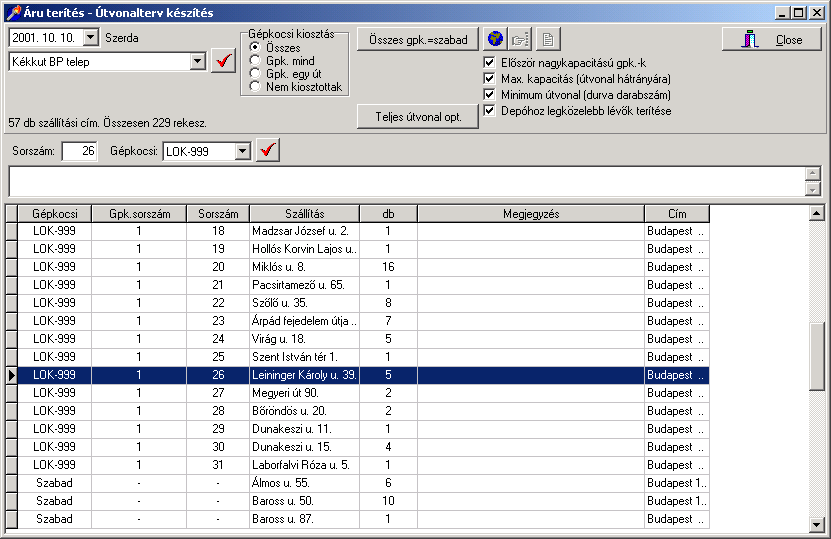Screen dimensions: 831x539
Task: Click the row indicator arrow on row 26
Action: pyautogui.click(x=11, y=375)
